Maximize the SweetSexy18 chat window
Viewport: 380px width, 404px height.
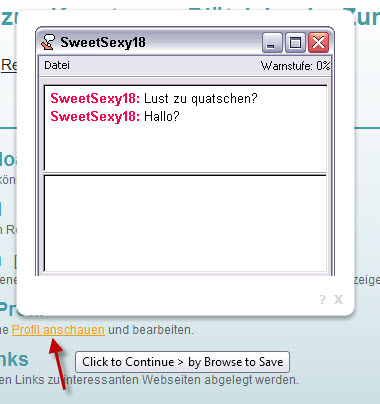[x=295, y=43]
